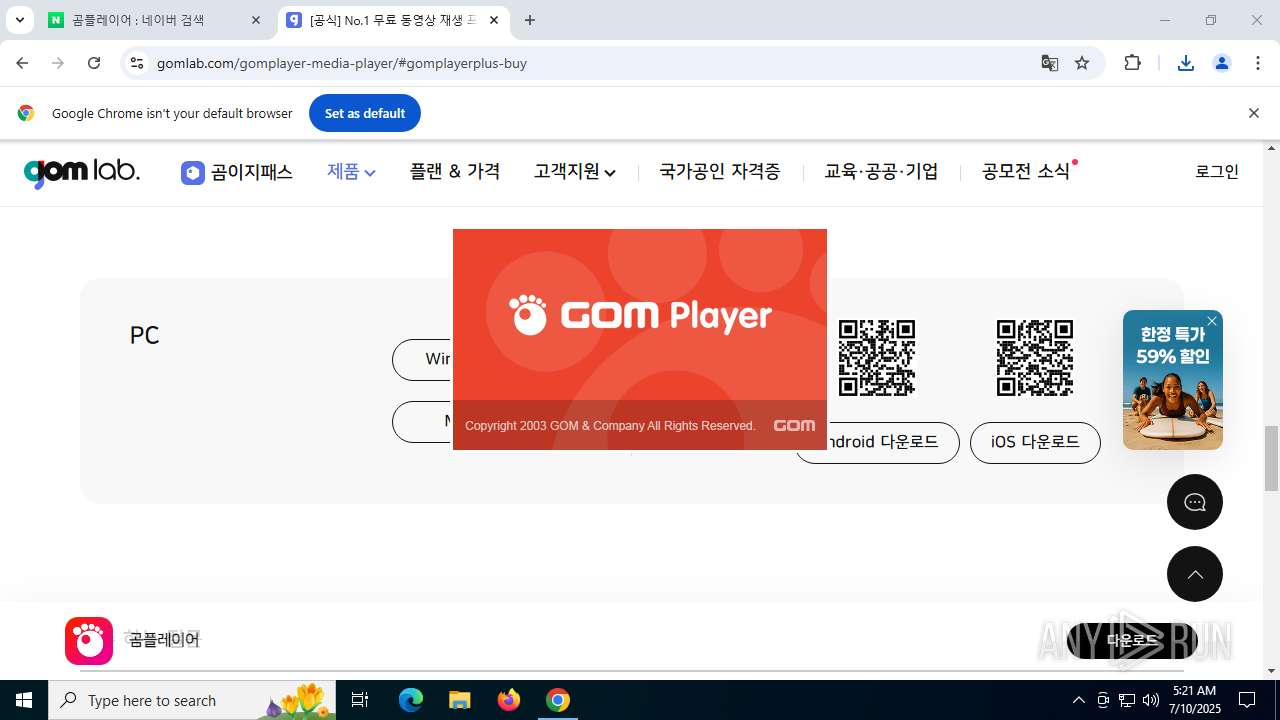Close the active gomlab tab
This screenshot has height=720, width=1280.
coord(494,20)
